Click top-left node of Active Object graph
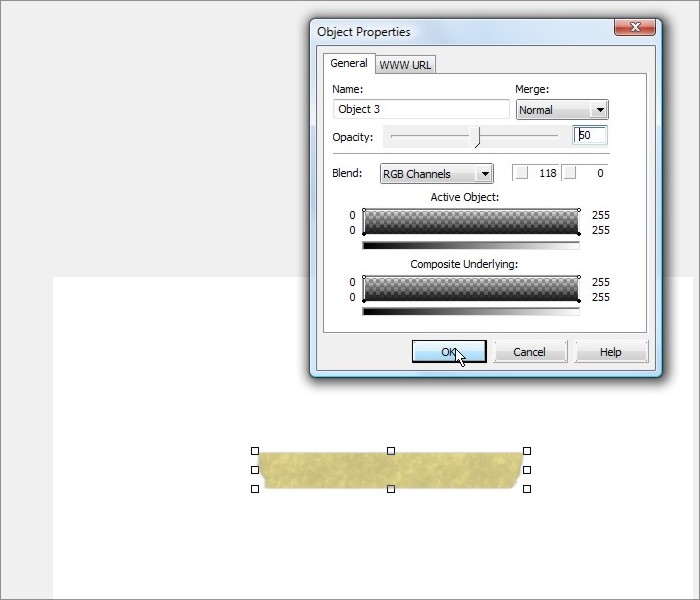This screenshot has height=600, width=700. pos(364,211)
